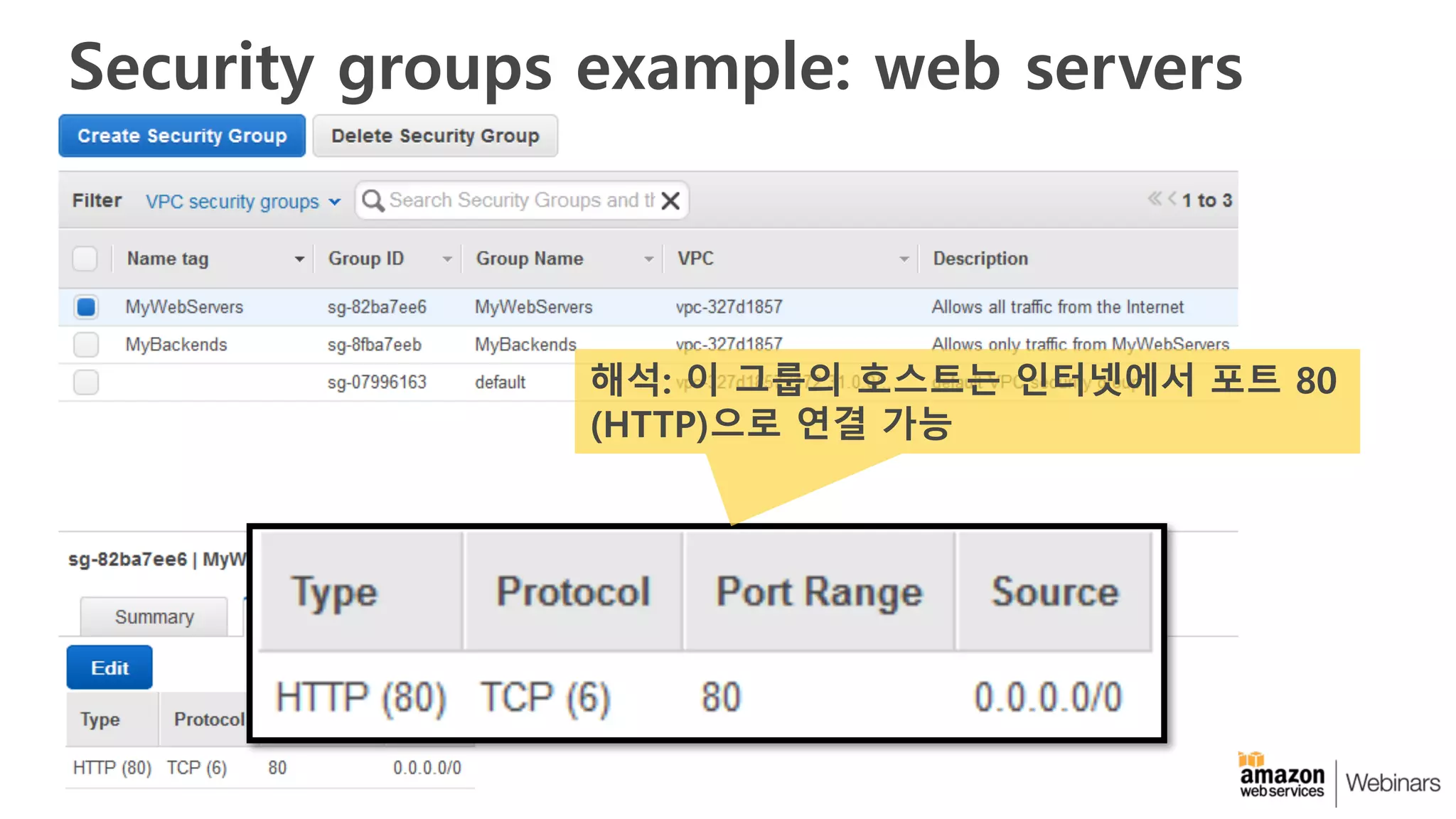
Task: Open the Name tag column sort arrow
Action: pos(299,259)
